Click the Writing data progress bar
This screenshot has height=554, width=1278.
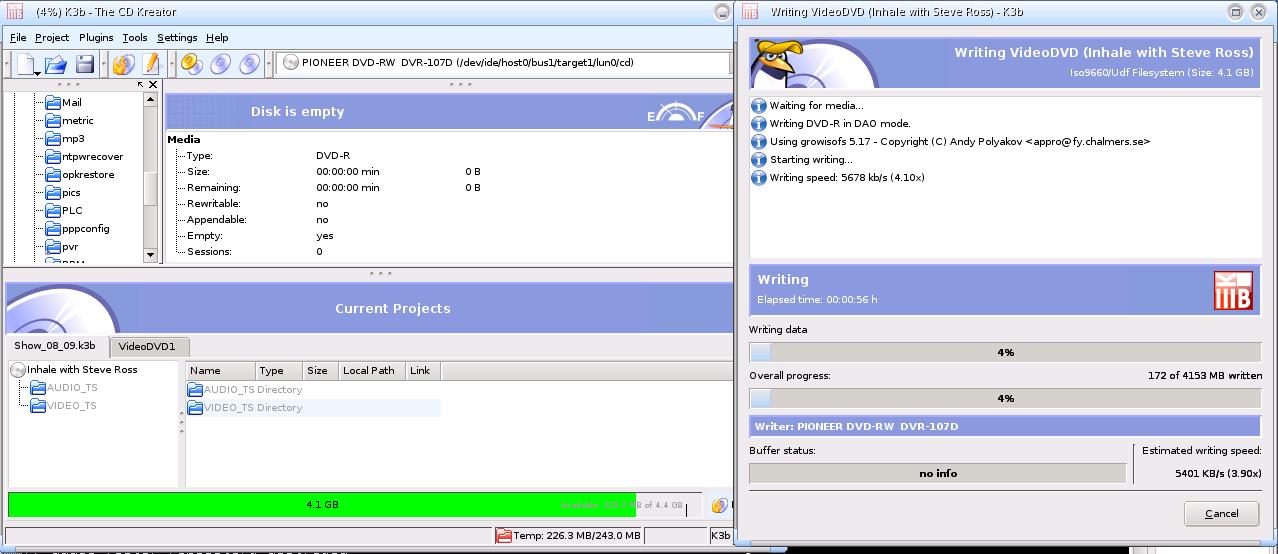(x=1005, y=353)
